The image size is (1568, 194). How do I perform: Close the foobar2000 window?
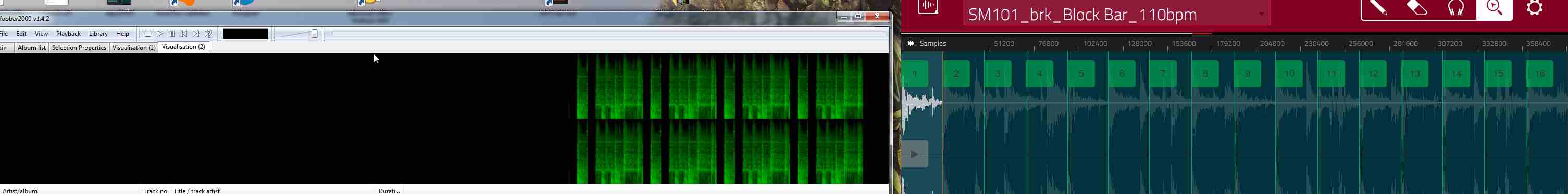878,17
